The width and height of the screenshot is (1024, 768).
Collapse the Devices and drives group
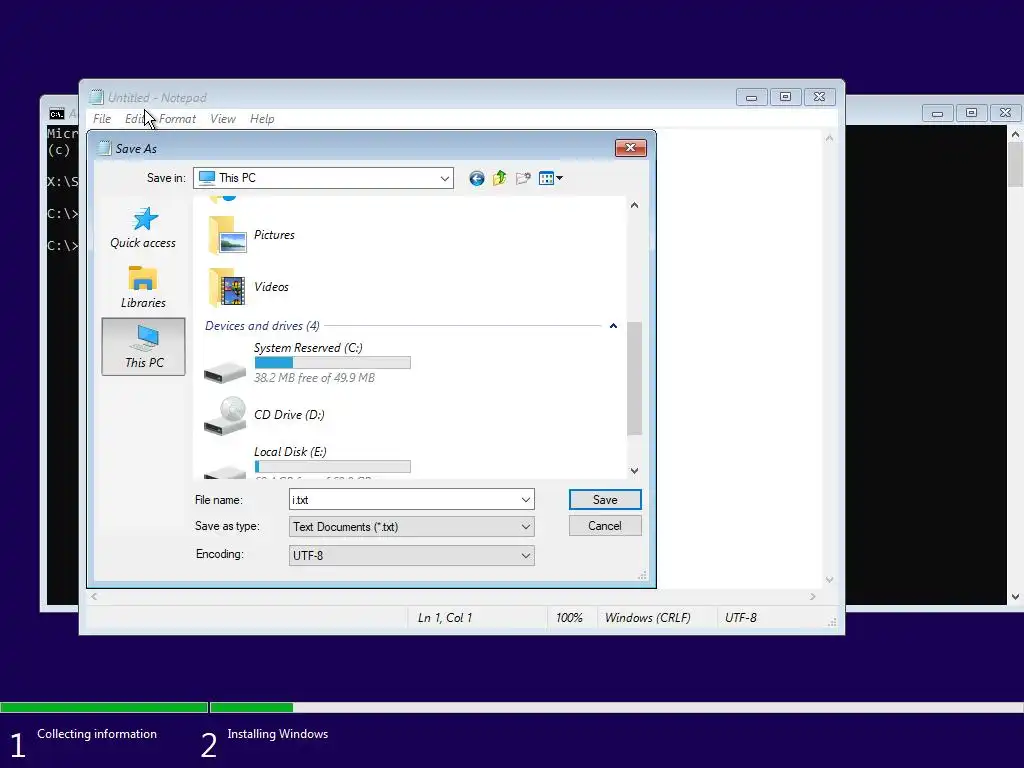[613, 326]
